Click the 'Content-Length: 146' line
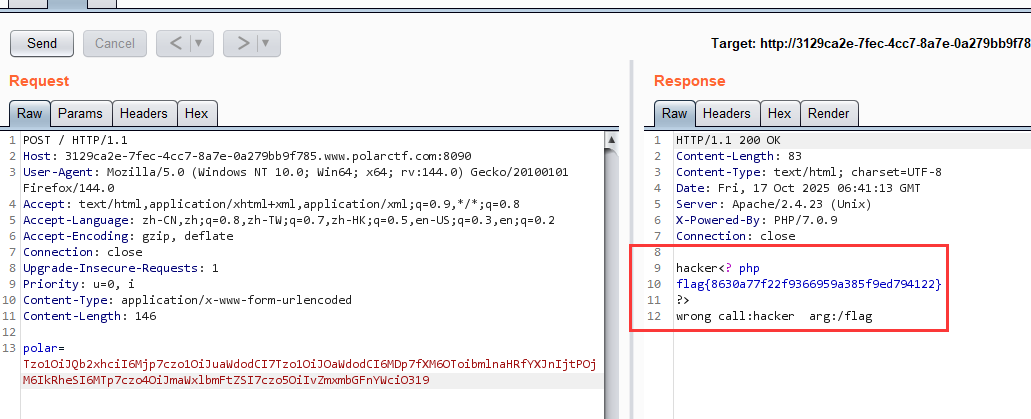The height and width of the screenshot is (419, 1031). pos(89,316)
